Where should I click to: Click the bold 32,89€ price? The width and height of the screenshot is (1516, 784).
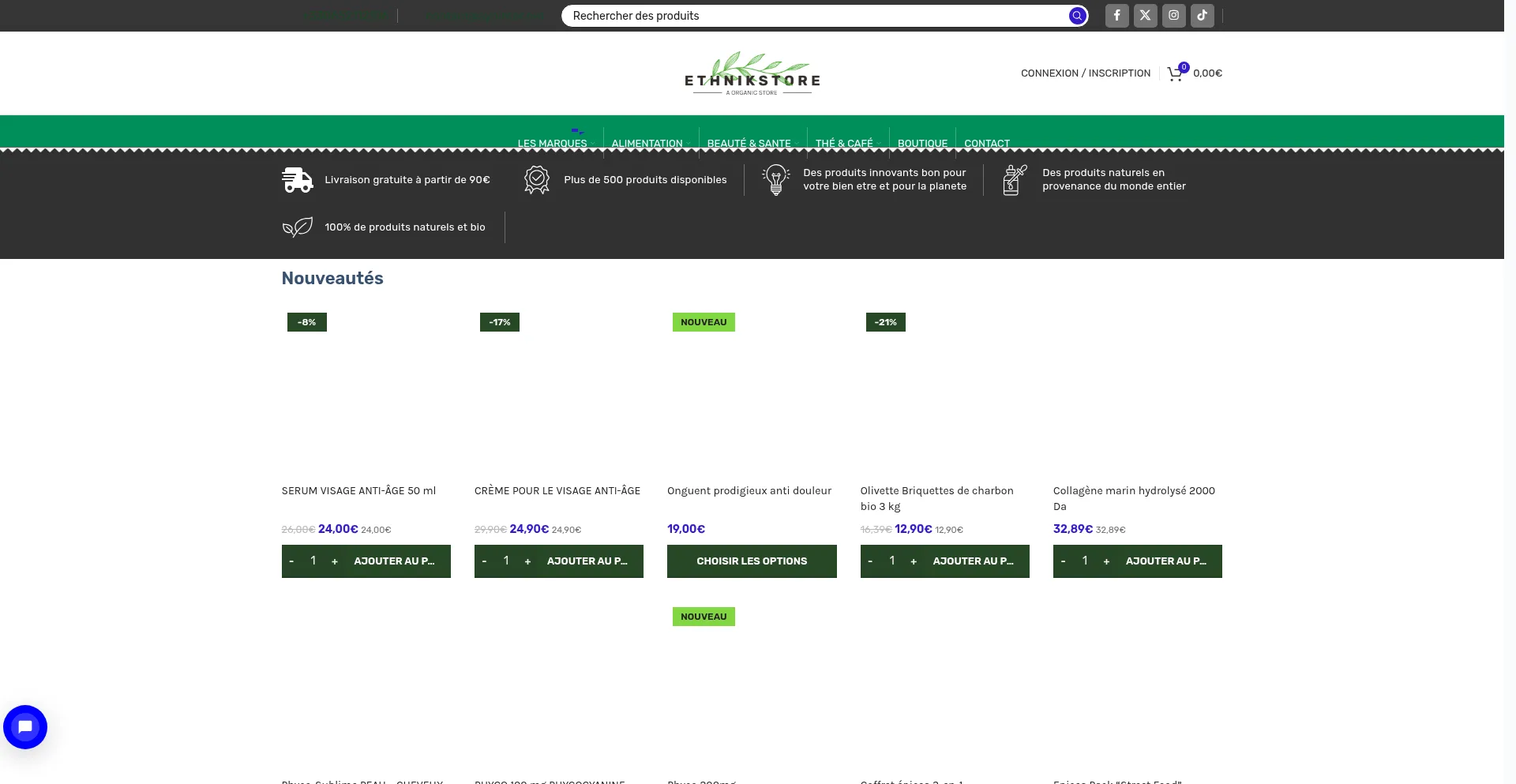(1073, 529)
